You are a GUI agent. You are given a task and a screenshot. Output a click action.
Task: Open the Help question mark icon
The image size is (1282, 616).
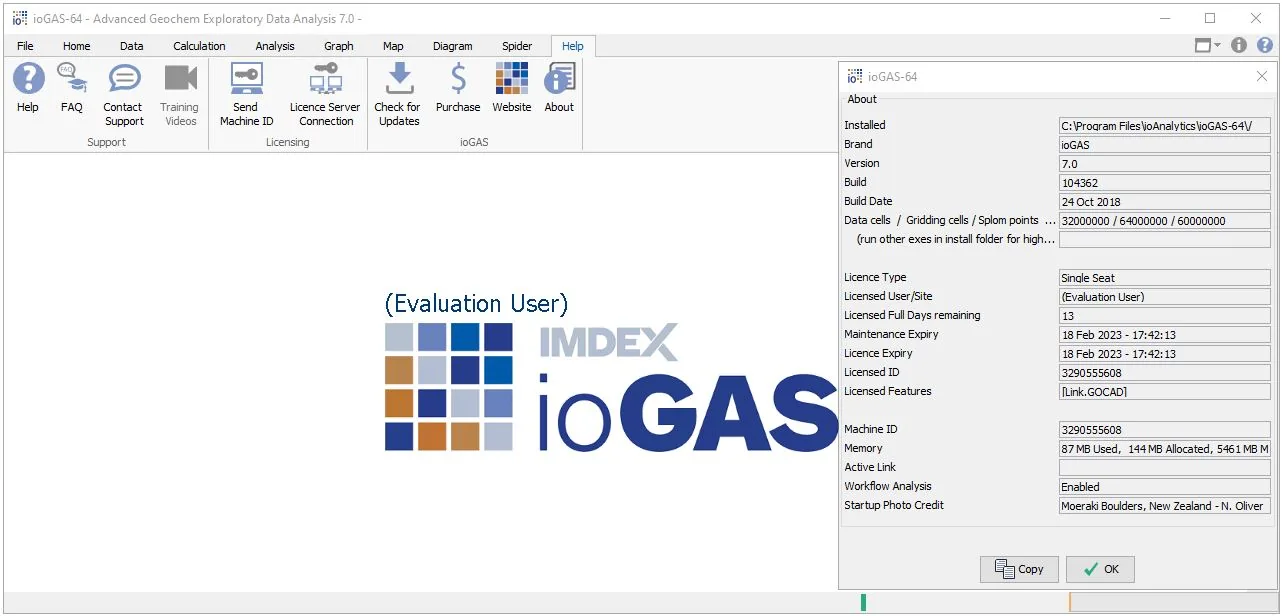click(x=28, y=78)
